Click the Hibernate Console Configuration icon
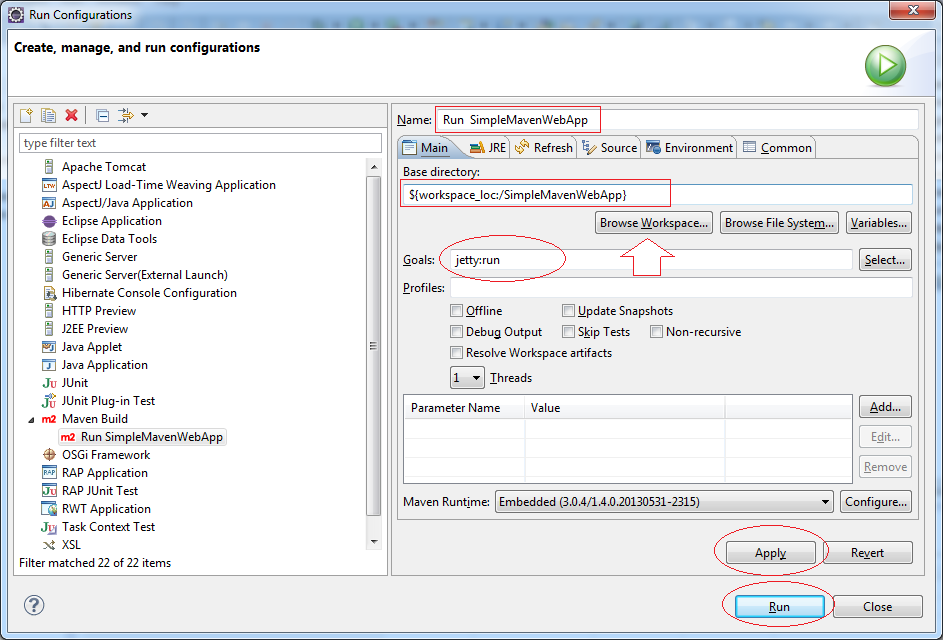This screenshot has height=640, width=943. tap(49, 293)
